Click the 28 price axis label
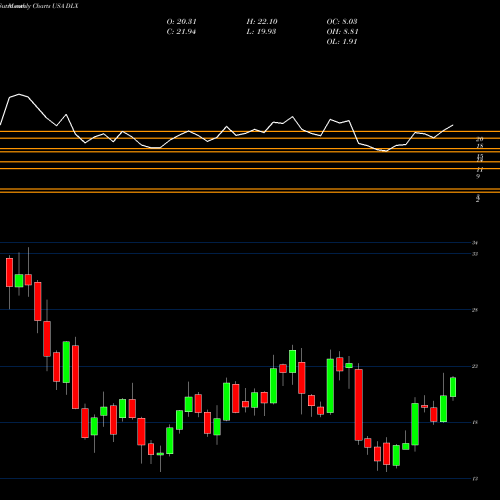The height and width of the screenshot is (500, 500). tap(475, 310)
